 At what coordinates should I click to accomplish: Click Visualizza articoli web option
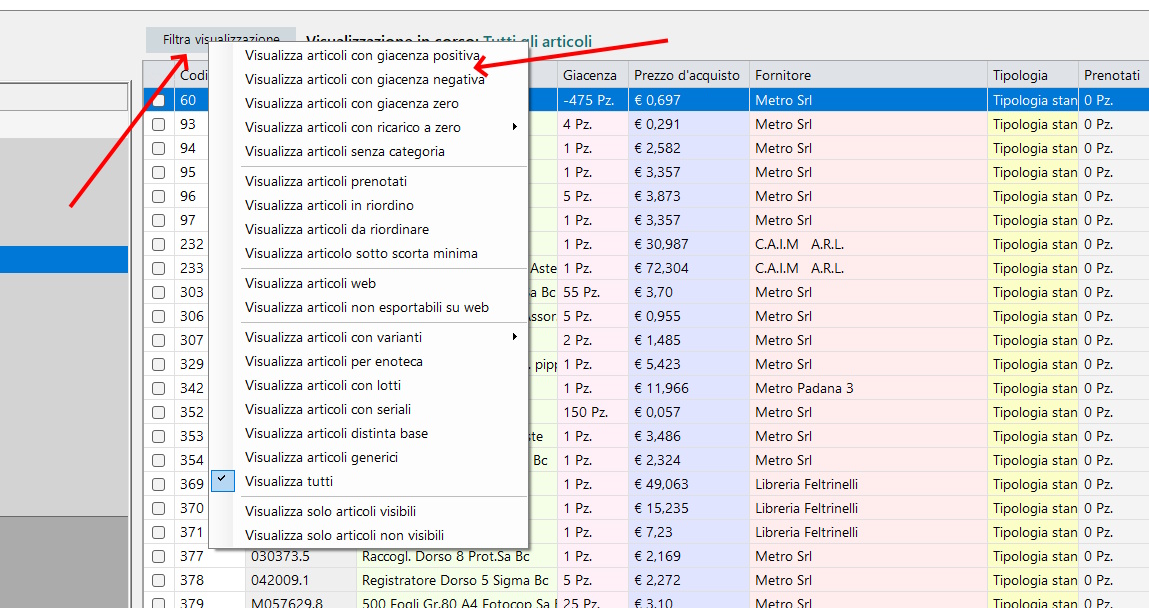click(310, 284)
